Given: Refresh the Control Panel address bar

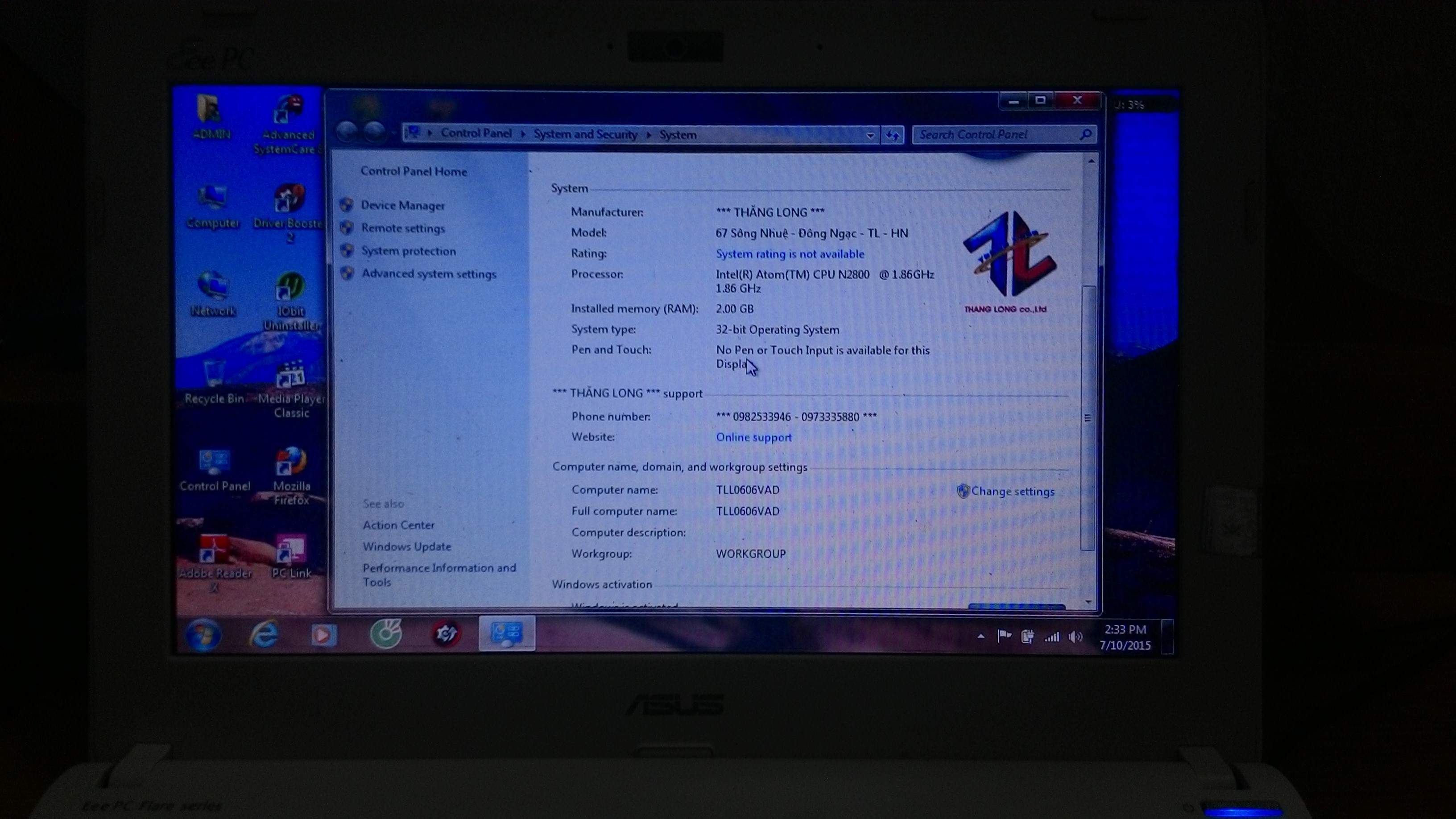Looking at the screenshot, I should pos(893,135).
